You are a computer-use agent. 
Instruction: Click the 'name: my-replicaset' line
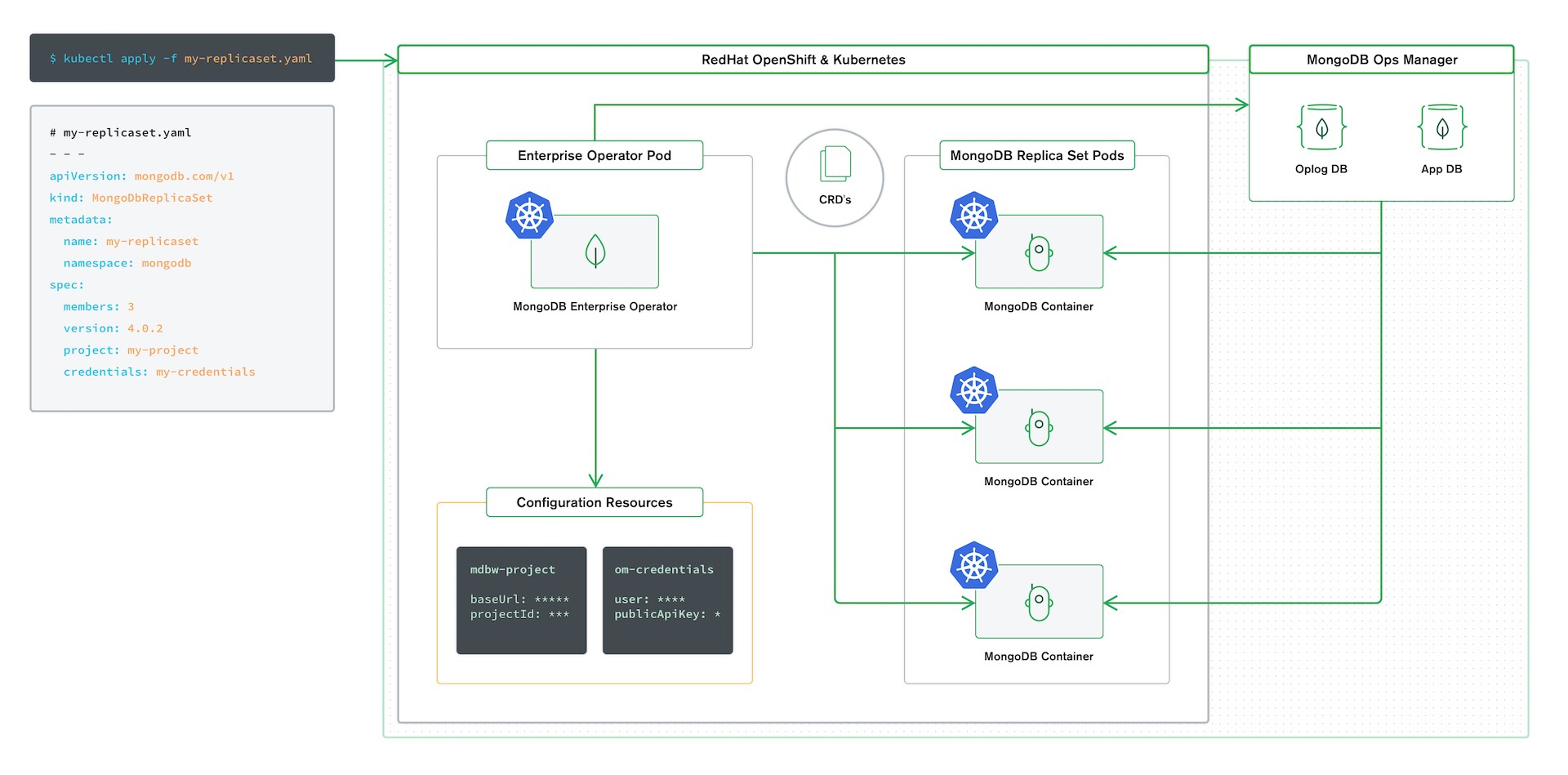tap(131, 241)
